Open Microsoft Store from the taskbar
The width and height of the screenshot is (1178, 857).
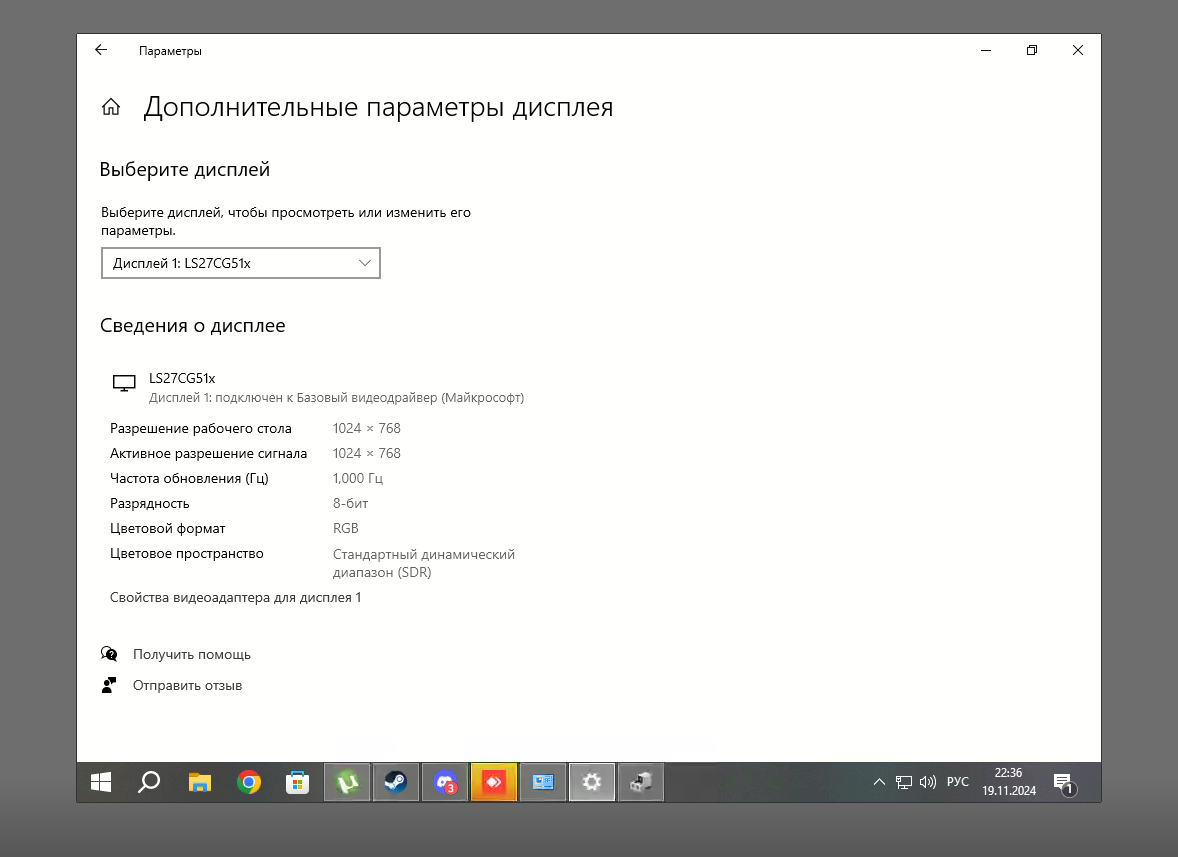[x=298, y=783]
